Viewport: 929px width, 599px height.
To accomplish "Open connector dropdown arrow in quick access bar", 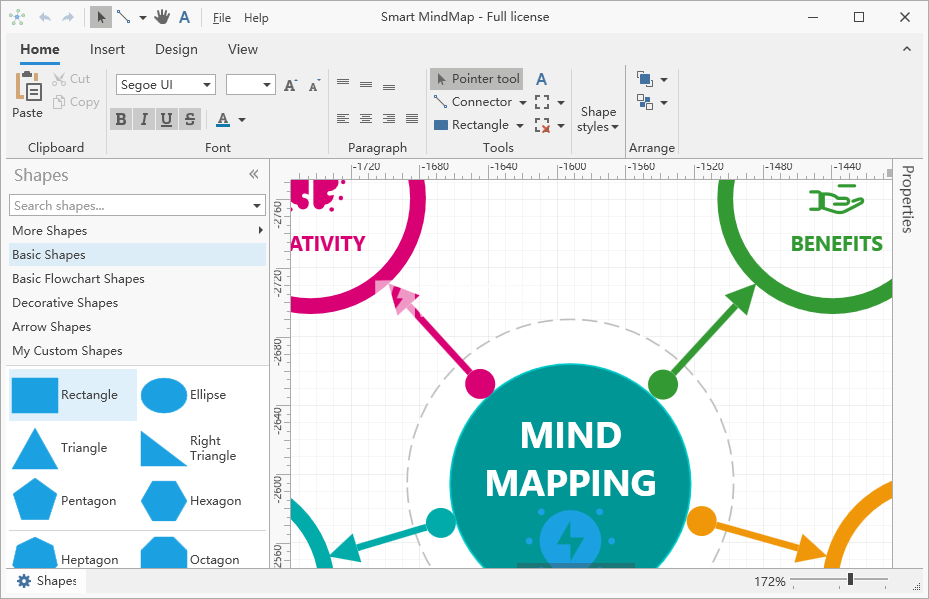I will tap(143, 18).
